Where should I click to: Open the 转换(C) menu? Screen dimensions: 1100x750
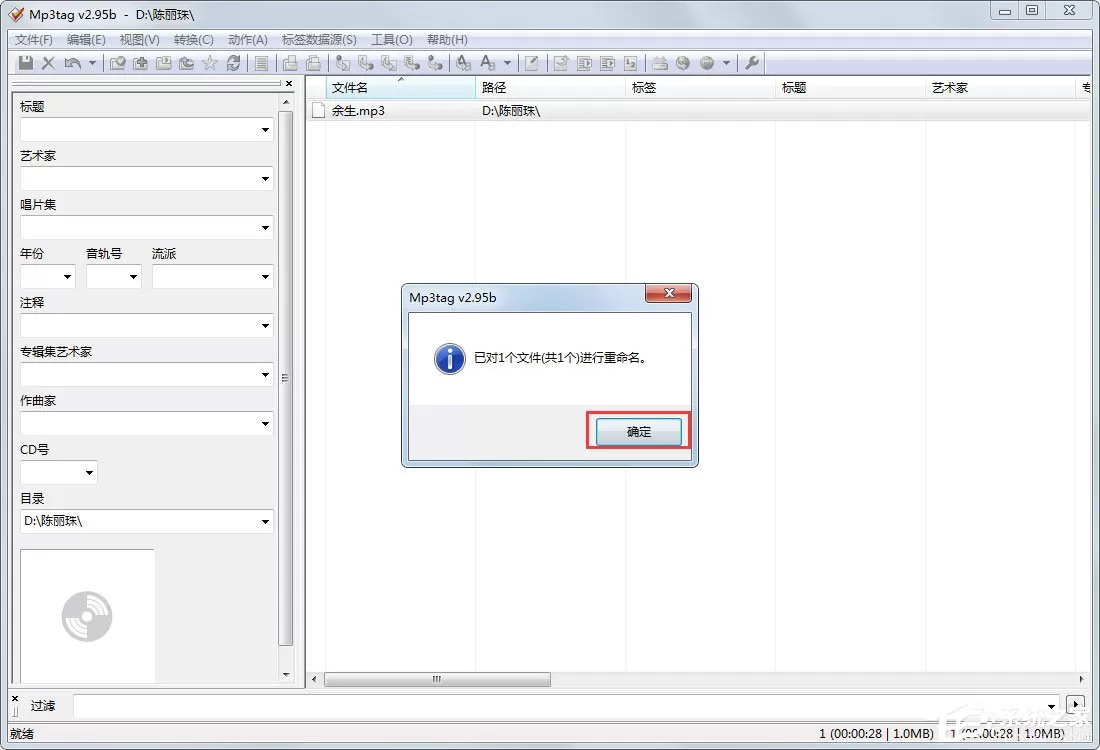tap(194, 39)
